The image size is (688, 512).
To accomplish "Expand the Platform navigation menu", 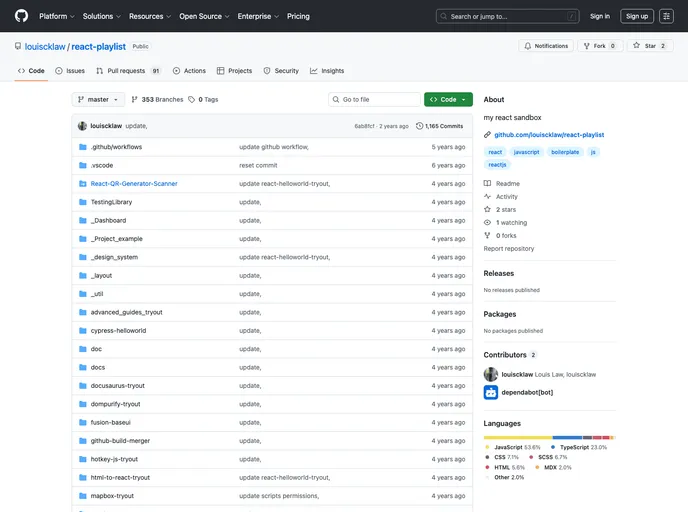I will coord(56,16).
